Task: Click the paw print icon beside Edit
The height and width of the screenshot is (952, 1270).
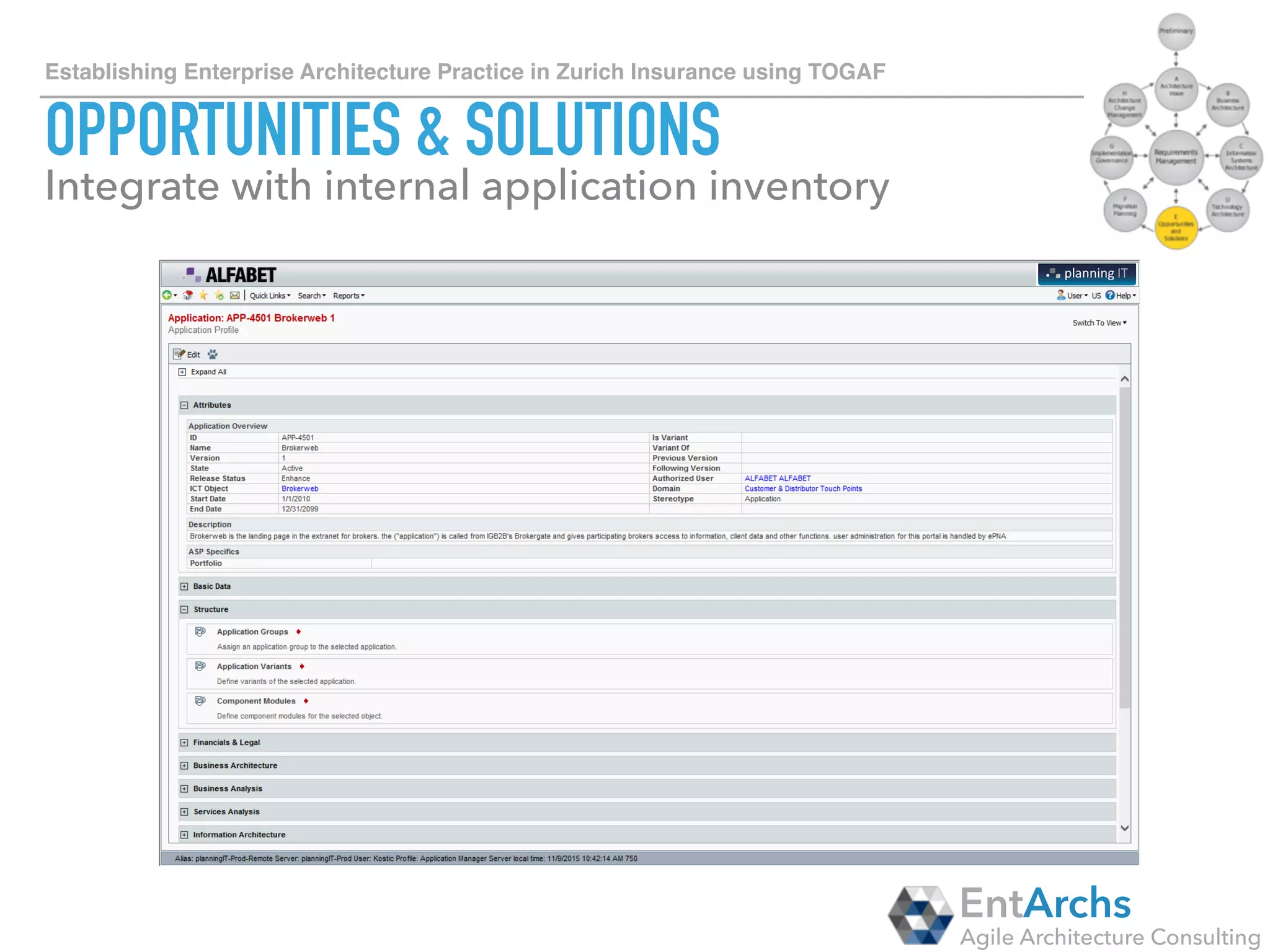Action: tap(213, 355)
